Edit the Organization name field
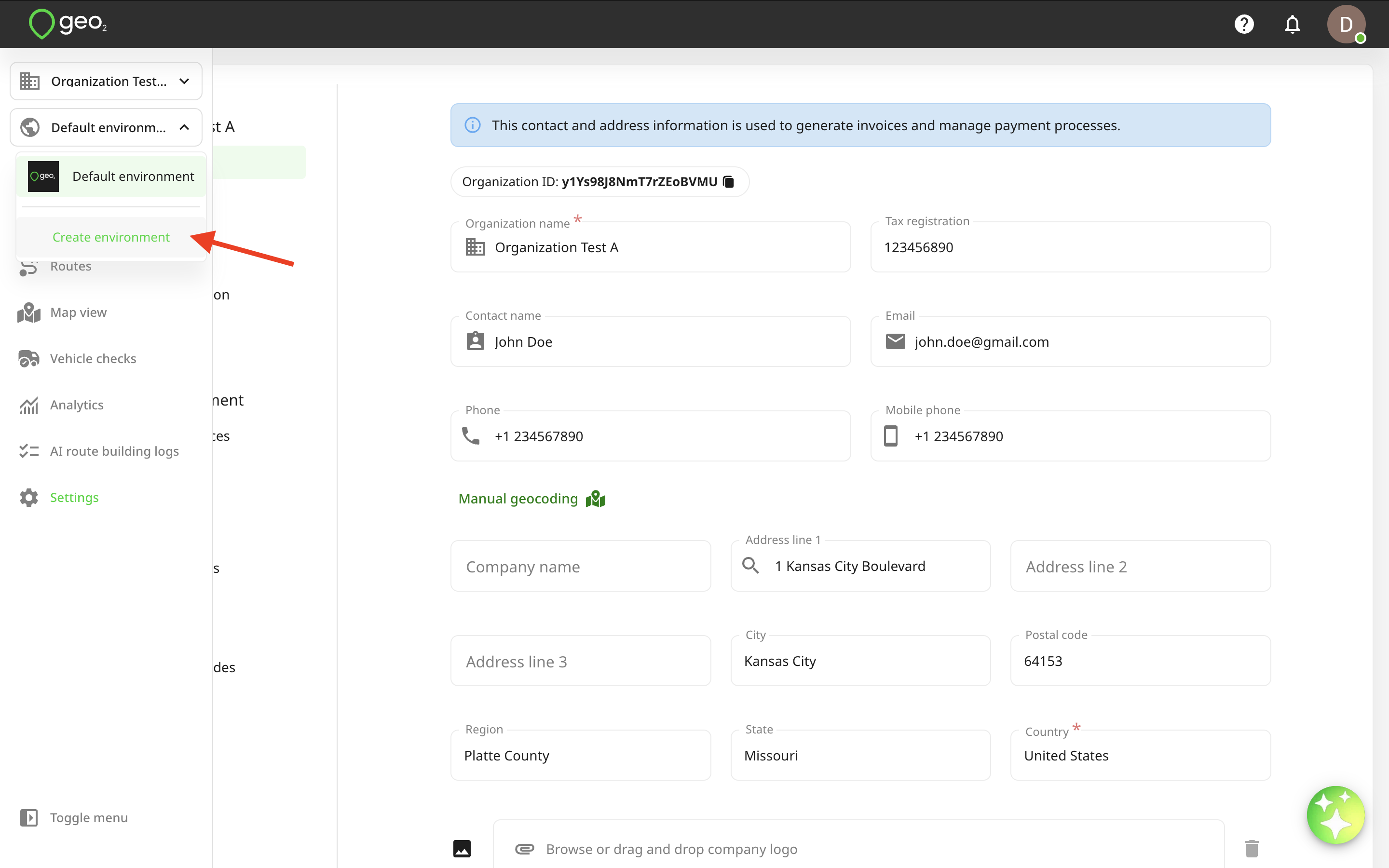1389x868 pixels. (650, 247)
